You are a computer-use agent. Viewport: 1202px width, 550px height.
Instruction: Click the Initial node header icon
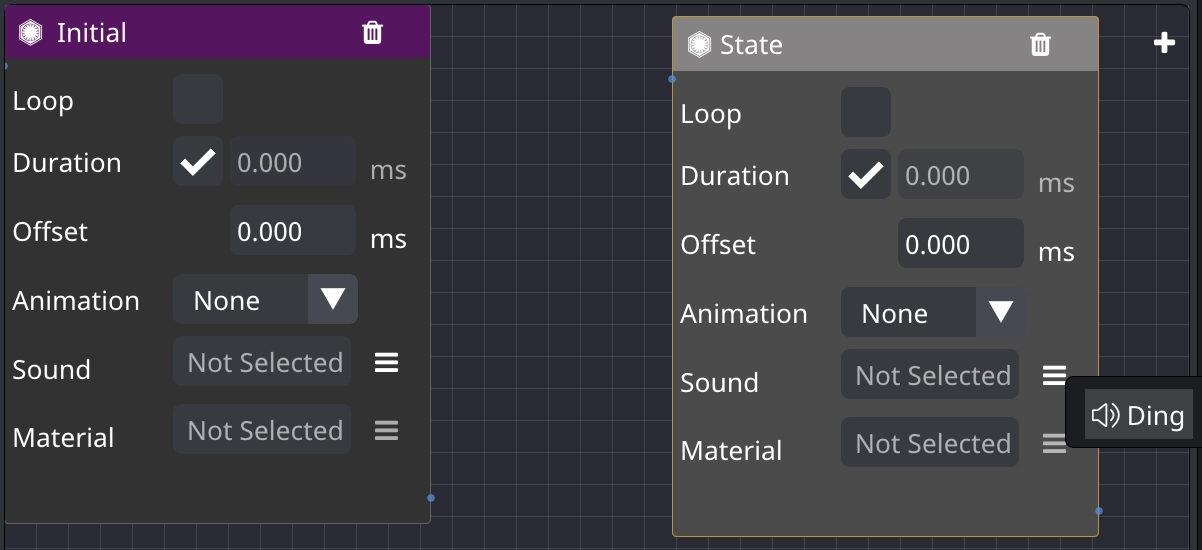coord(31,33)
